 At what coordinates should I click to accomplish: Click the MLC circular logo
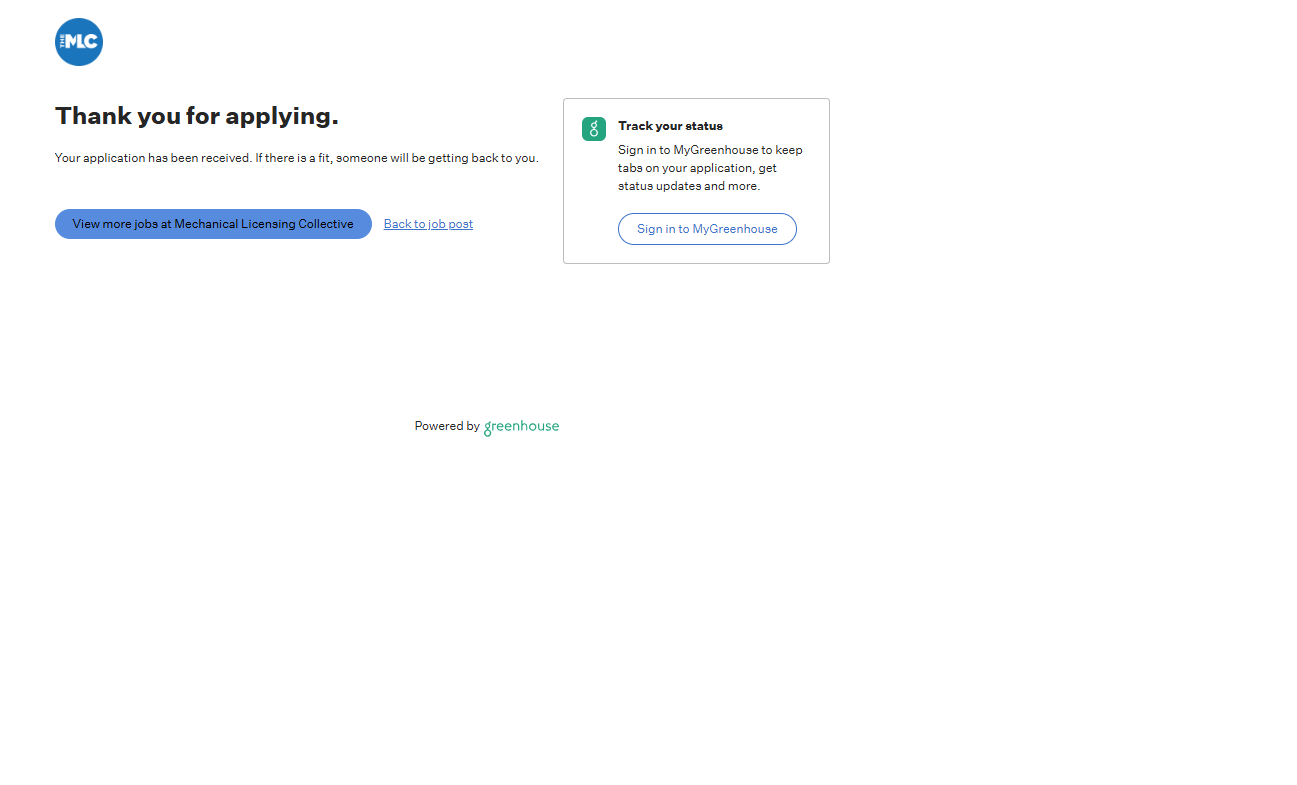pos(79,42)
